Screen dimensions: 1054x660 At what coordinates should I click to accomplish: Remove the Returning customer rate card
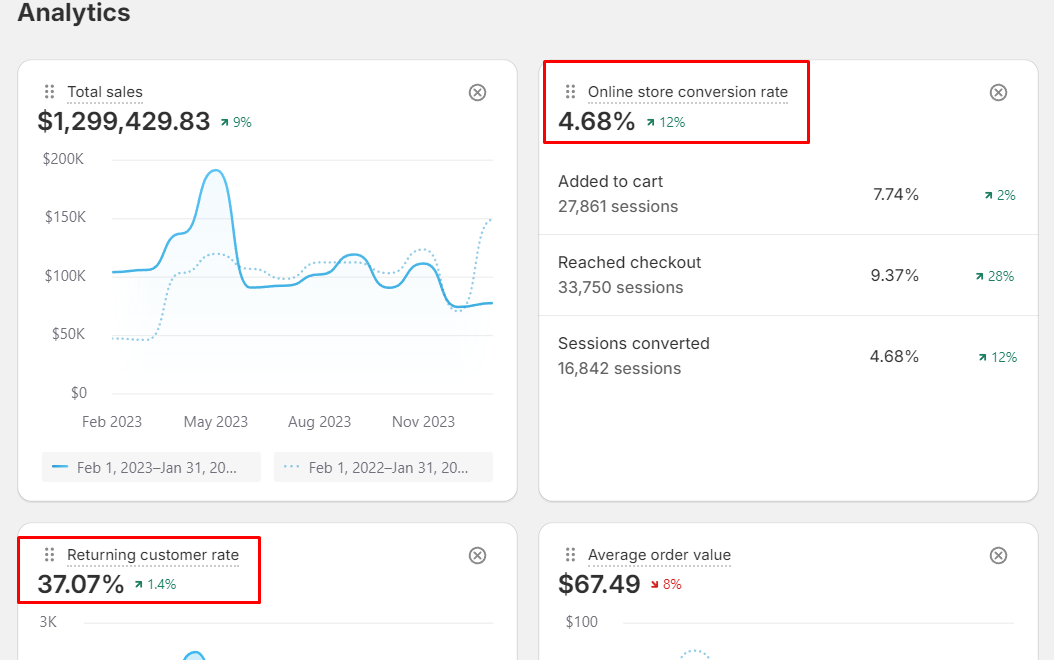pyautogui.click(x=477, y=555)
